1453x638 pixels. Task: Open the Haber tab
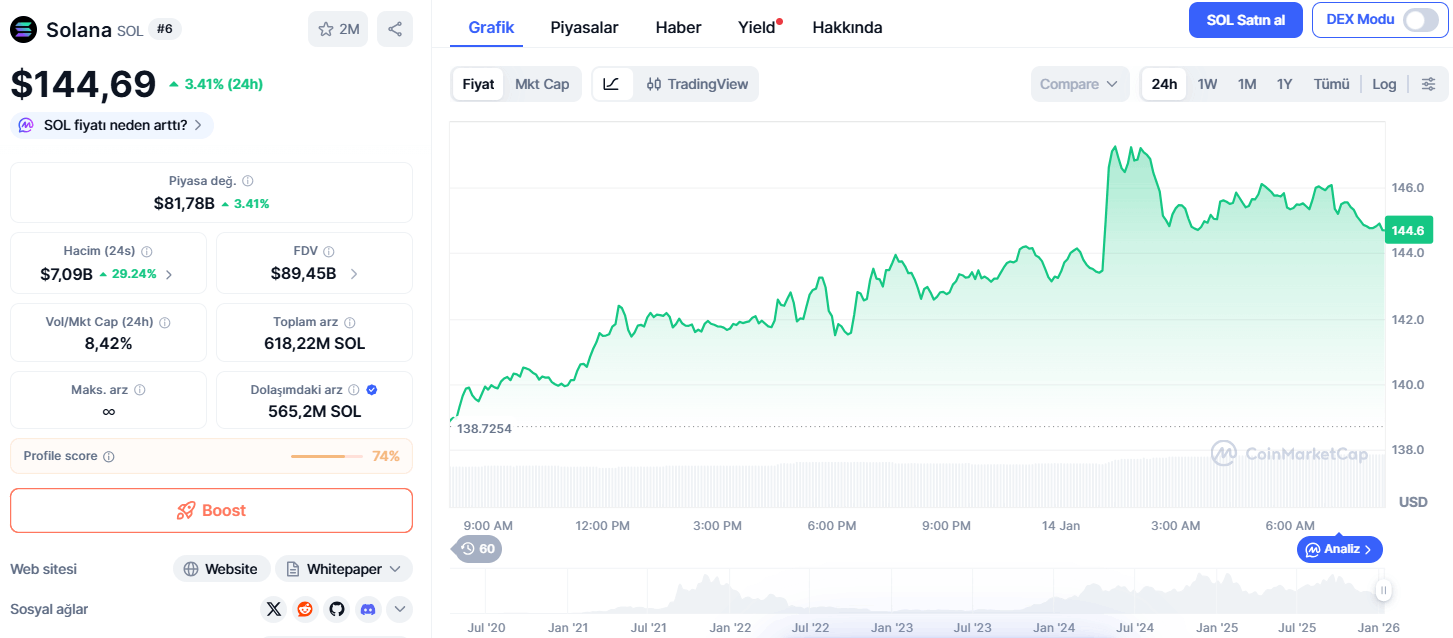tap(678, 27)
